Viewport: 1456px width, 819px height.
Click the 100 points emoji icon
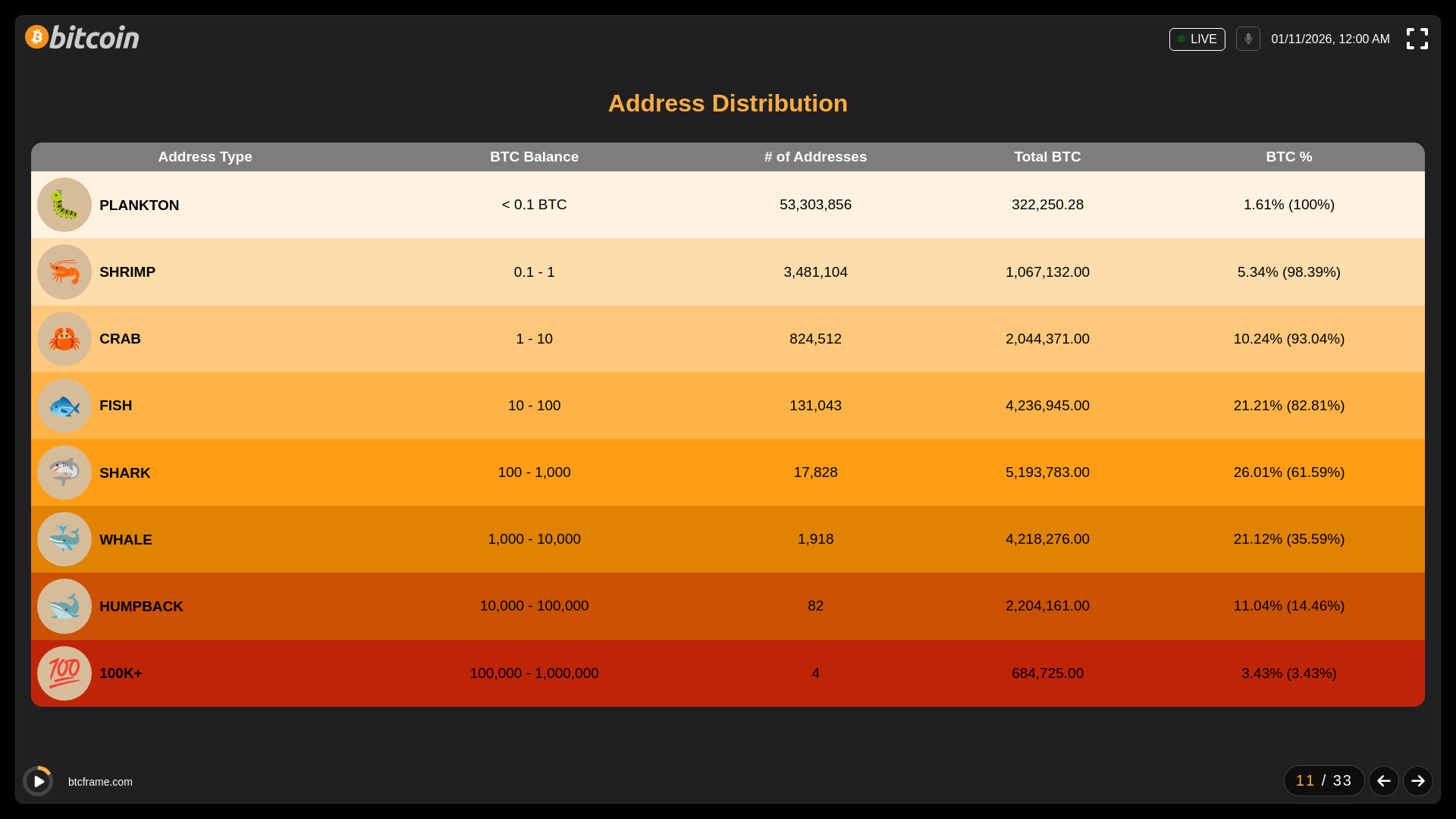(x=64, y=673)
